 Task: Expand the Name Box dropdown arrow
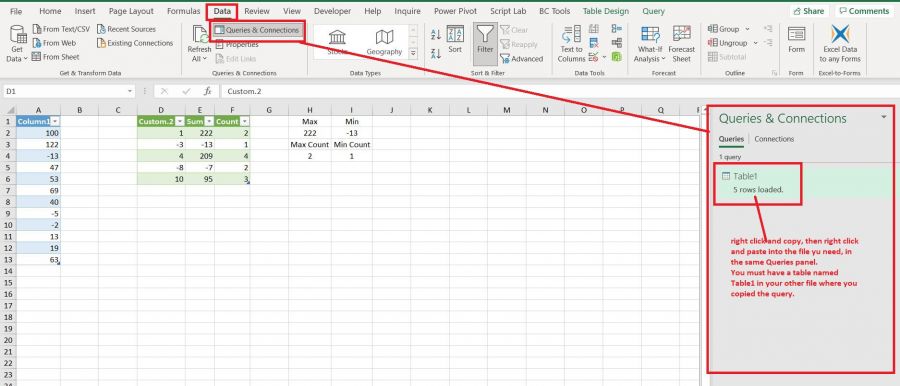(x=130, y=91)
